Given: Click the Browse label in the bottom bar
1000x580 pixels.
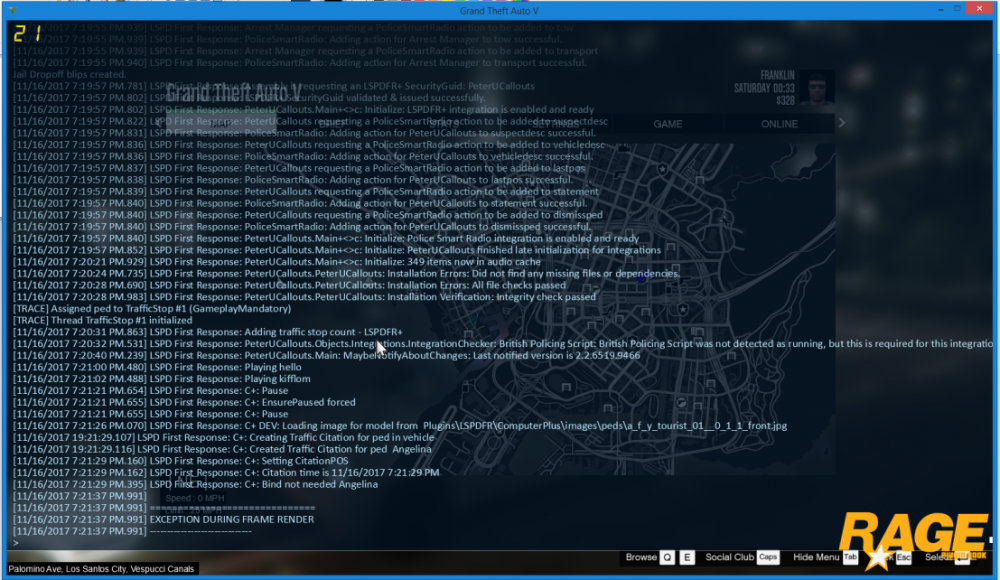Looking at the screenshot, I should [x=641, y=557].
